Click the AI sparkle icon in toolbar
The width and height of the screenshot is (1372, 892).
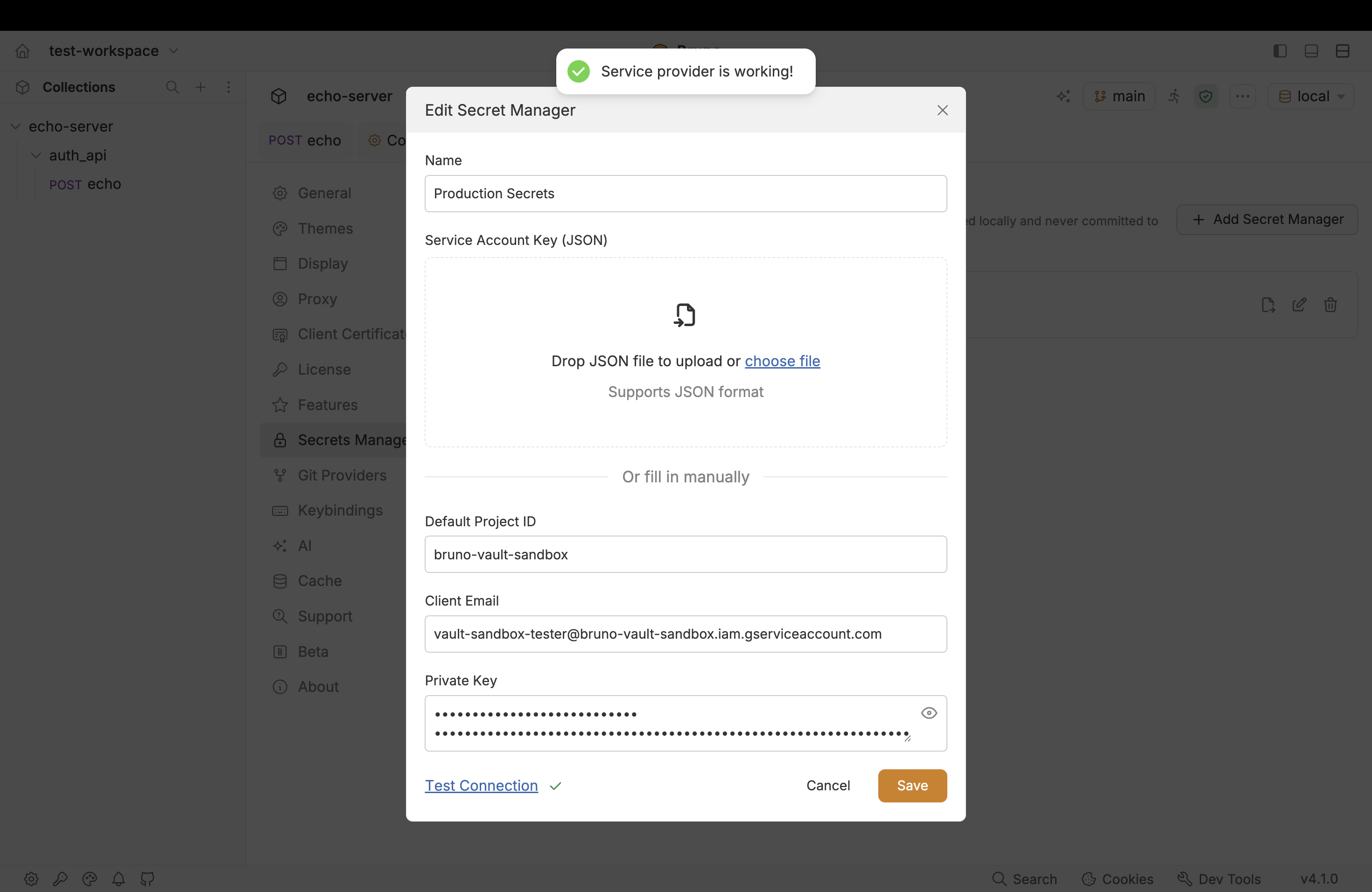[x=1063, y=96]
